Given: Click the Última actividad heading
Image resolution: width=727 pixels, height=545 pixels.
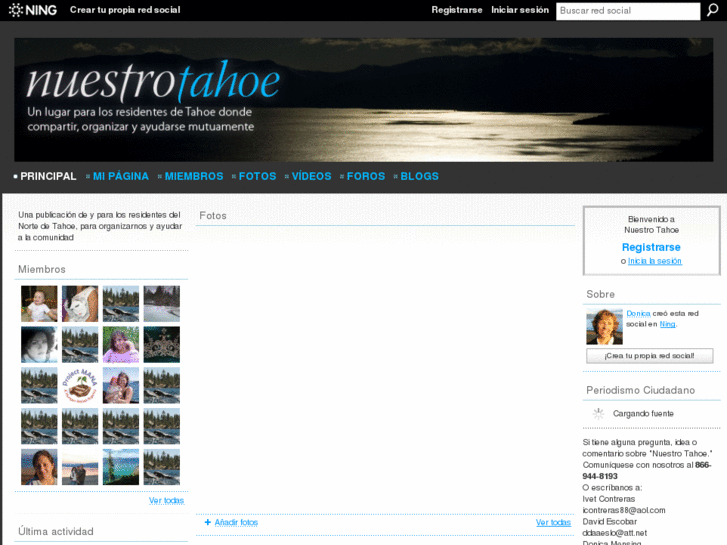Looking at the screenshot, I should tap(56, 532).
